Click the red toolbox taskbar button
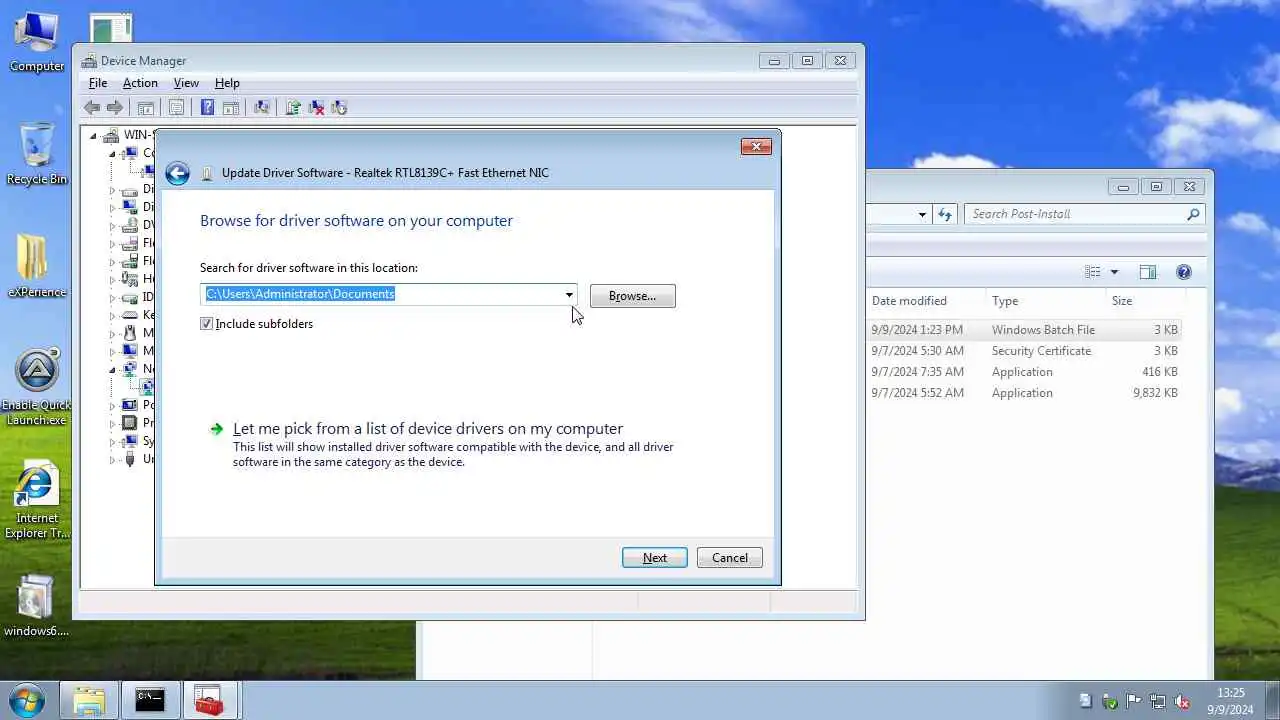The height and width of the screenshot is (720, 1280). [209, 700]
